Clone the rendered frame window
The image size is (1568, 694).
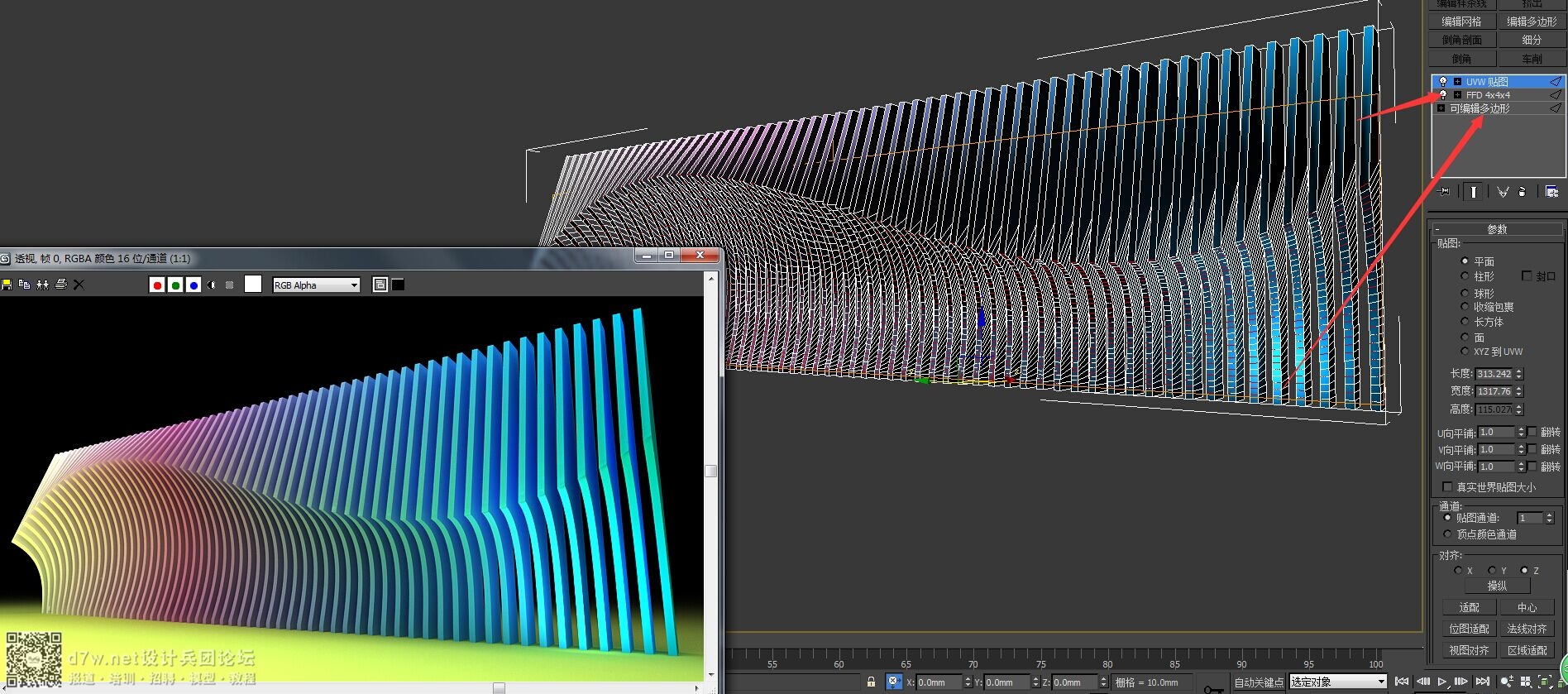(x=42, y=285)
